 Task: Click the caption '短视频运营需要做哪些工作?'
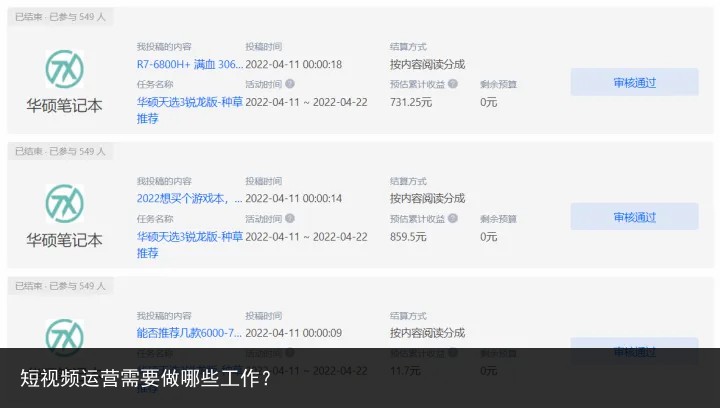click(146, 378)
